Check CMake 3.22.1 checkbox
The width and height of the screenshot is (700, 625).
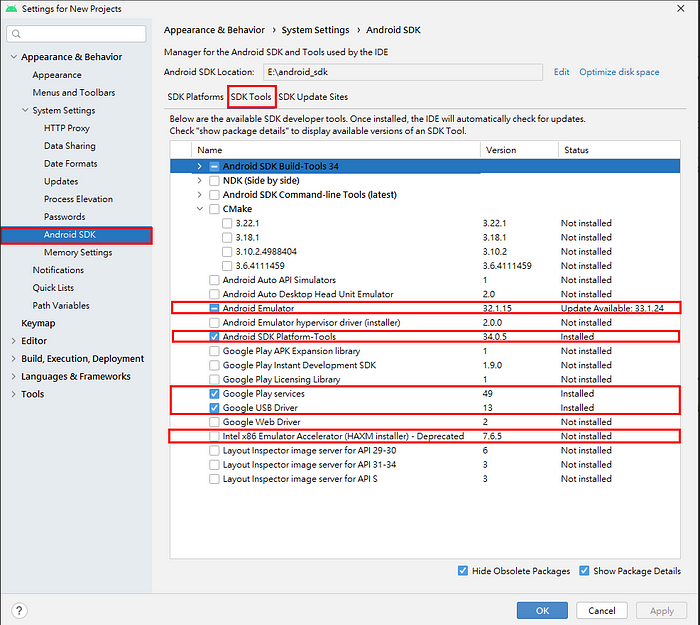click(227, 223)
